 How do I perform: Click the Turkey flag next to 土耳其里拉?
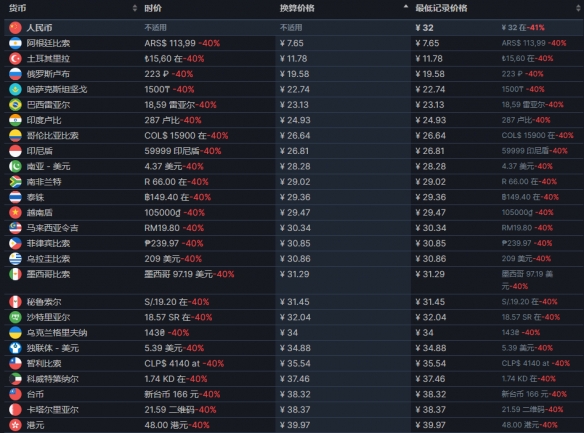click(15, 58)
